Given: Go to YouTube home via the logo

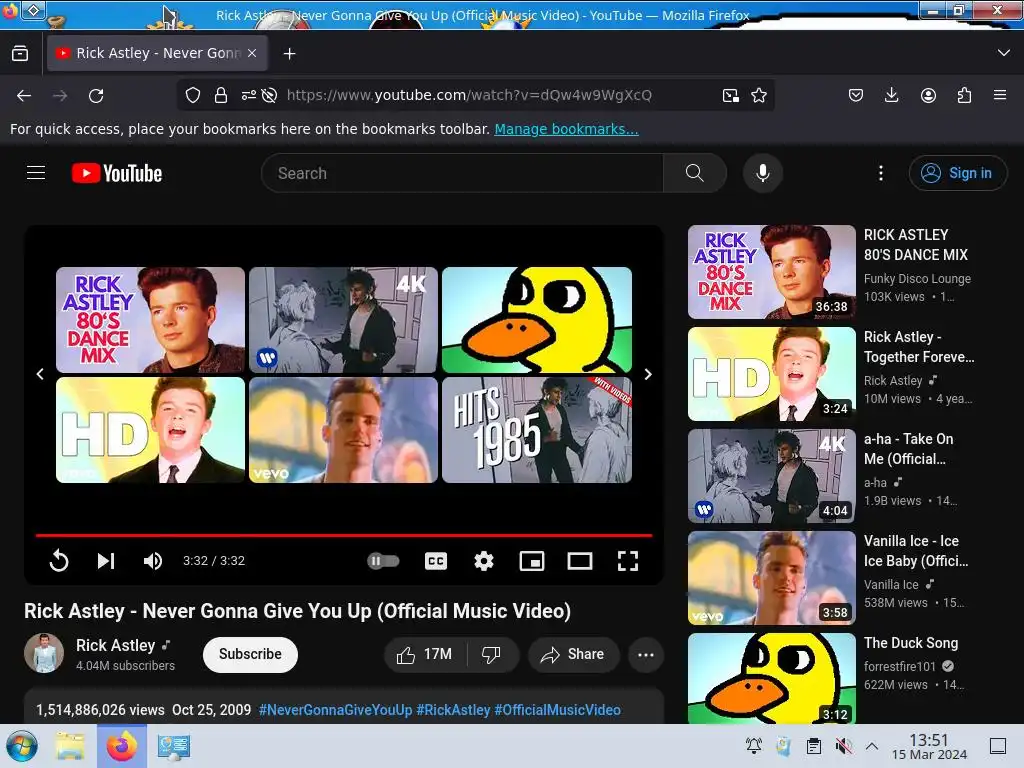Looking at the screenshot, I should (x=117, y=173).
